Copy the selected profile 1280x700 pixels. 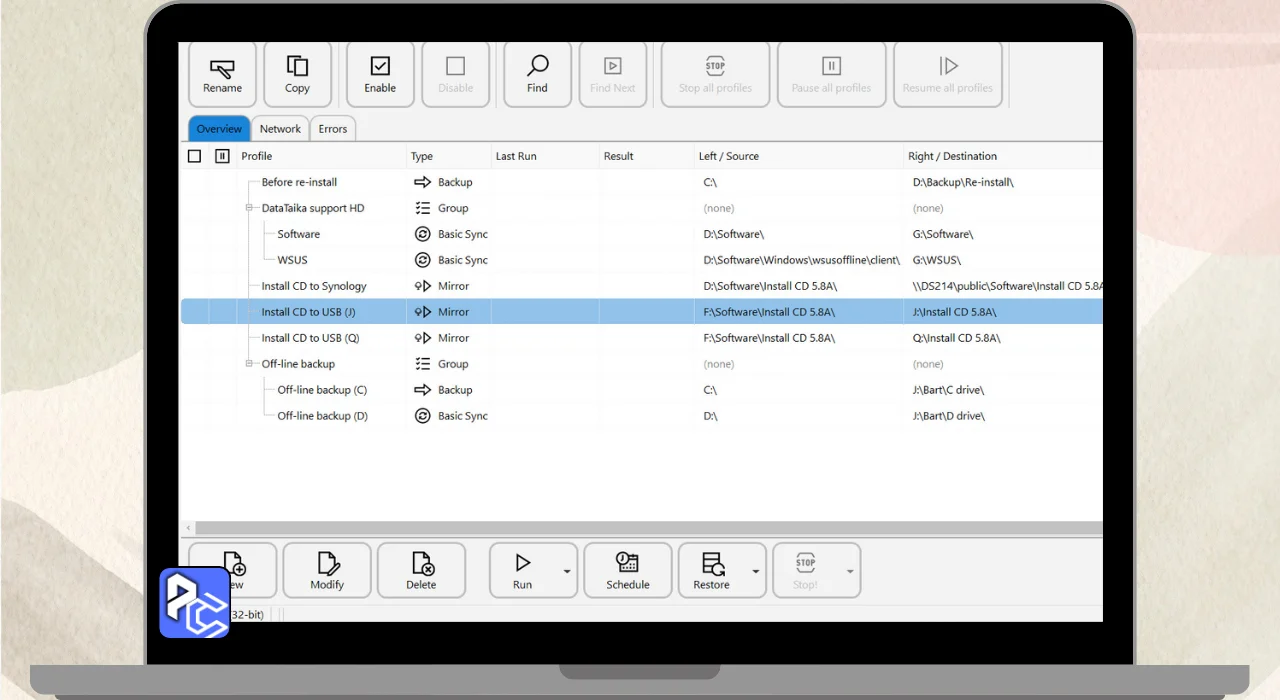pos(297,75)
